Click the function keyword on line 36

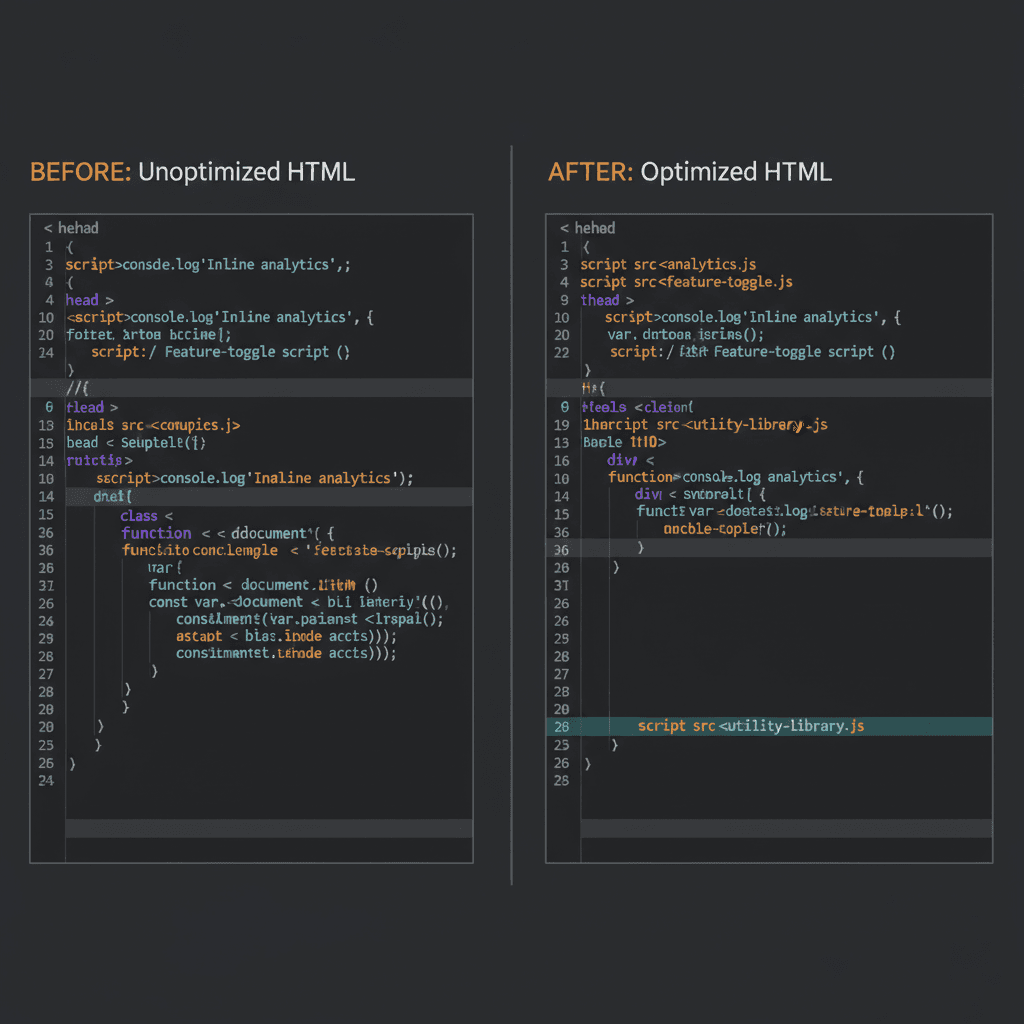pos(157,533)
